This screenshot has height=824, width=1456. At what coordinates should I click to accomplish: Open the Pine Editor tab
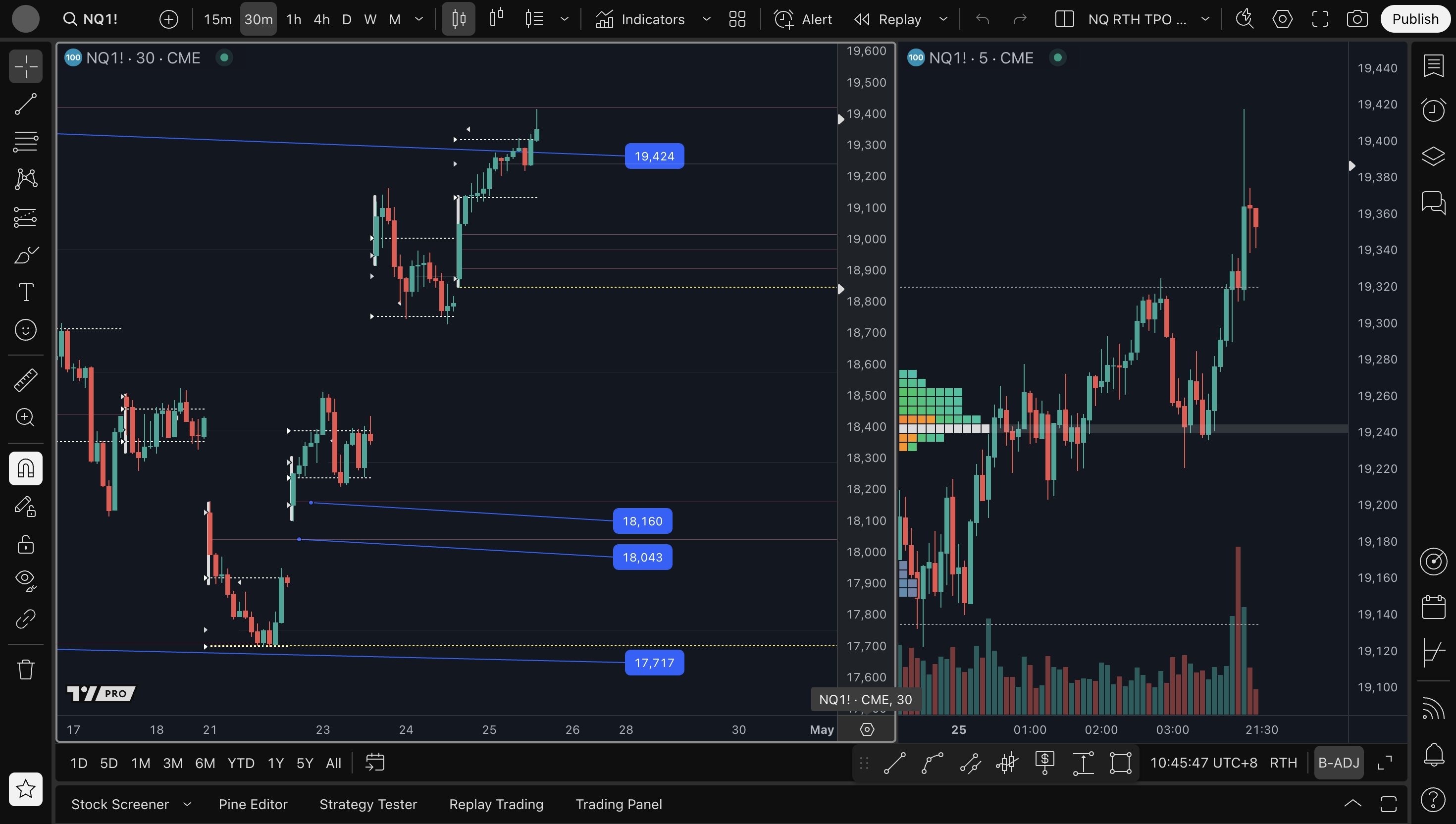click(x=253, y=804)
